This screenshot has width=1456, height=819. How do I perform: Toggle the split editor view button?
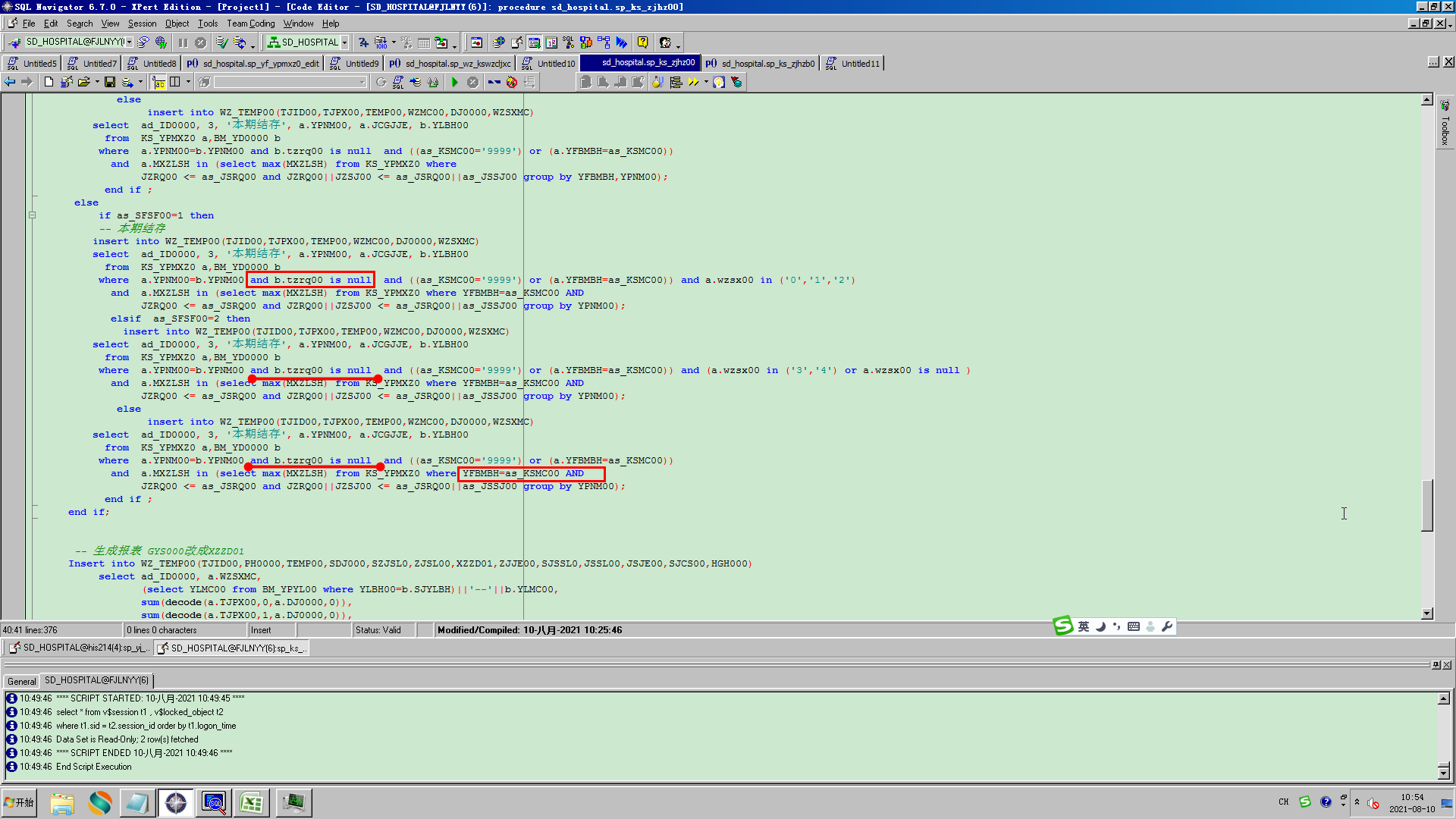(x=175, y=82)
